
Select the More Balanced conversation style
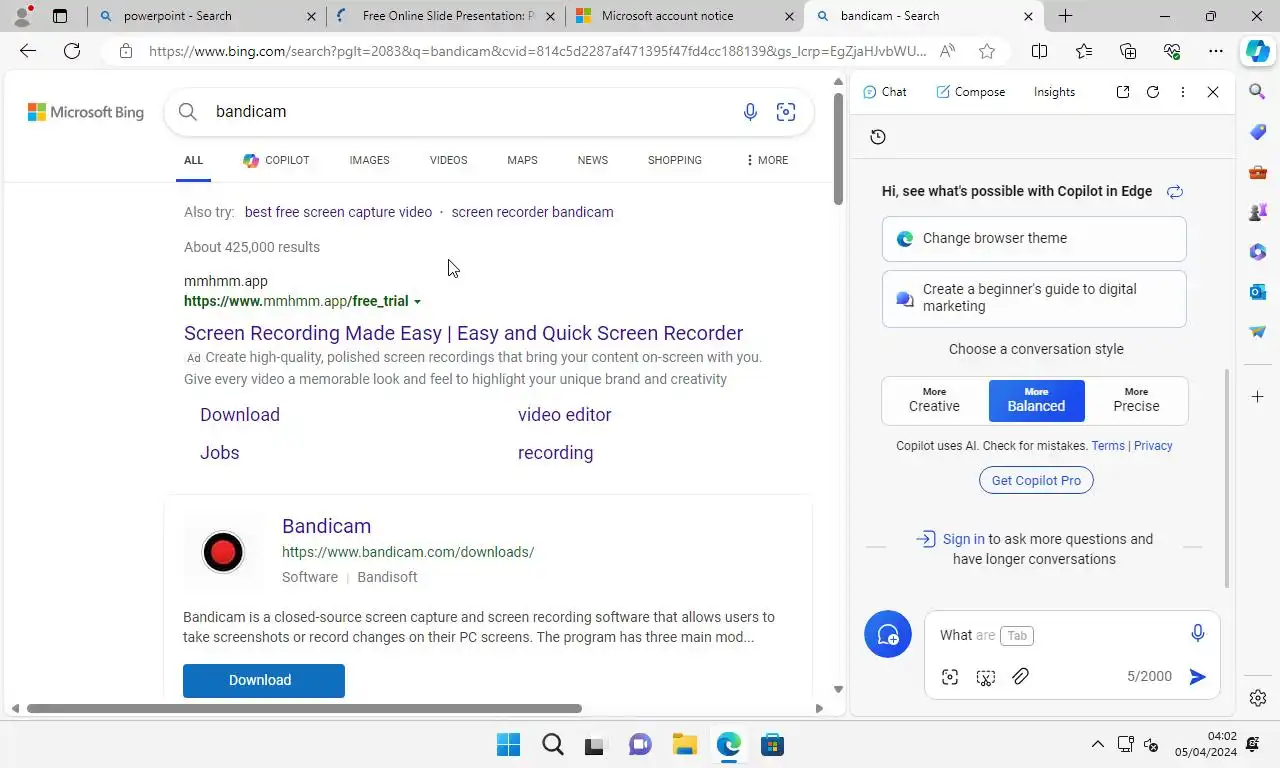click(1036, 401)
